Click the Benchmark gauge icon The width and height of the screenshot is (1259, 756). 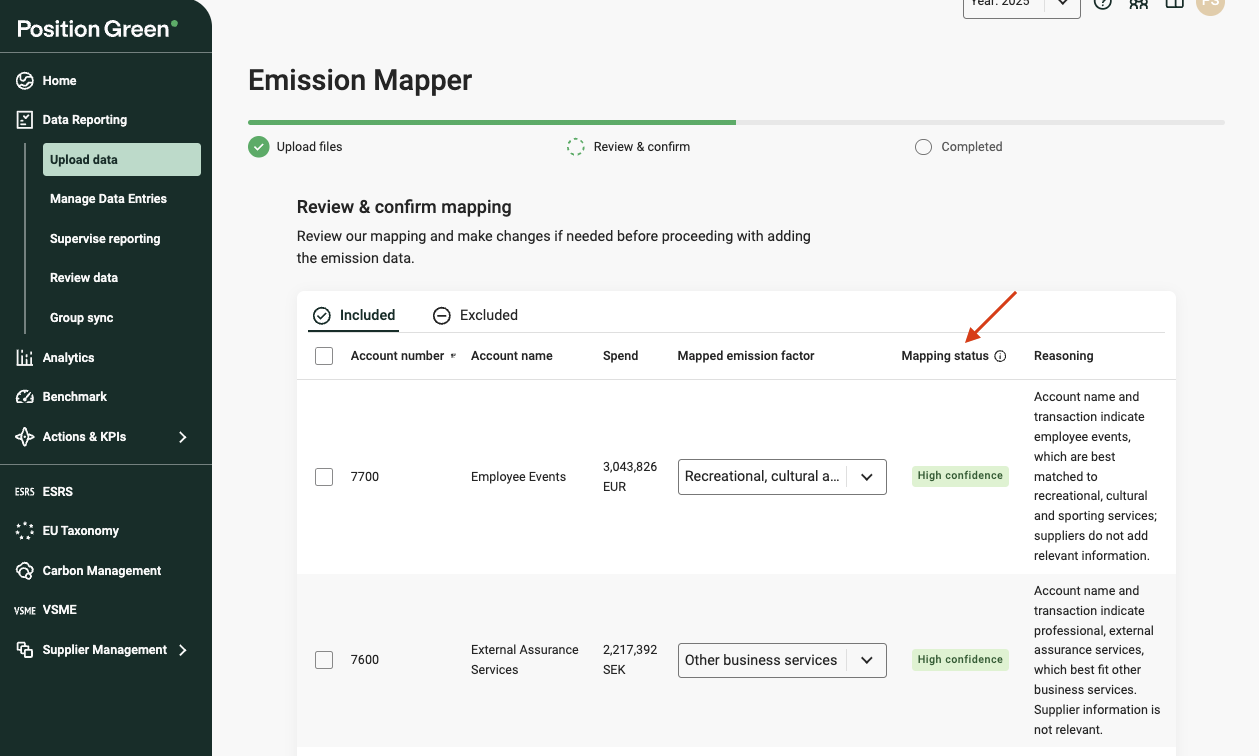click(x=25, y=397)
